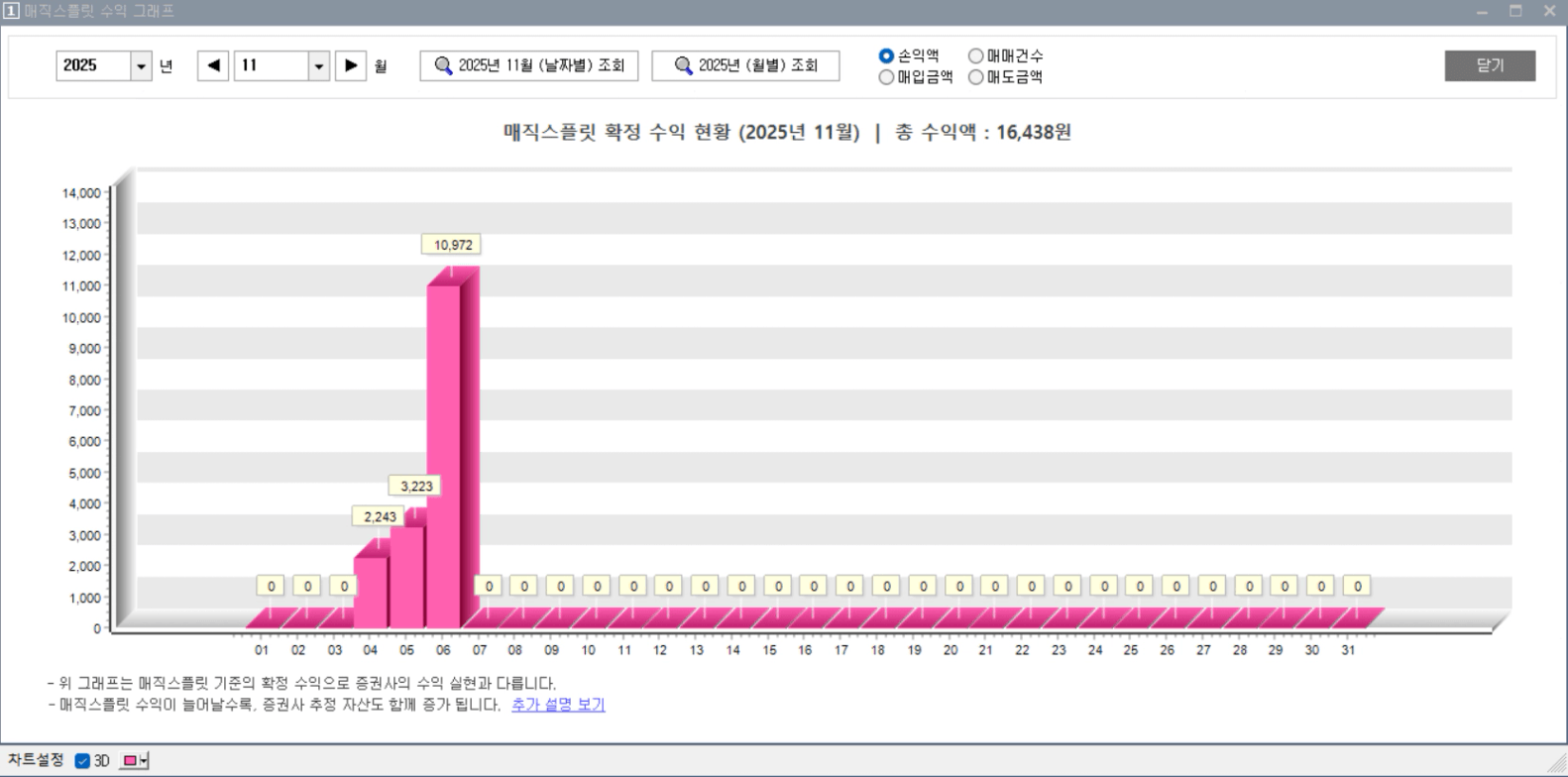Click 2025년 11월 (날짜별) 조회 button
The width and height of the screenshot is (1568, 777).
tap(529, 65)
